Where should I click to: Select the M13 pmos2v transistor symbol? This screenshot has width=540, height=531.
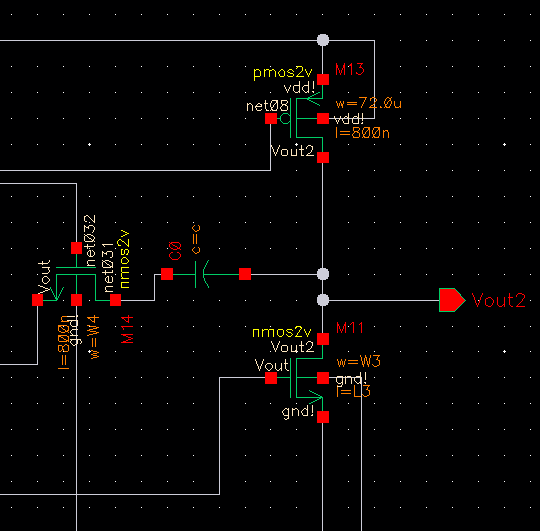pos(302,118)
